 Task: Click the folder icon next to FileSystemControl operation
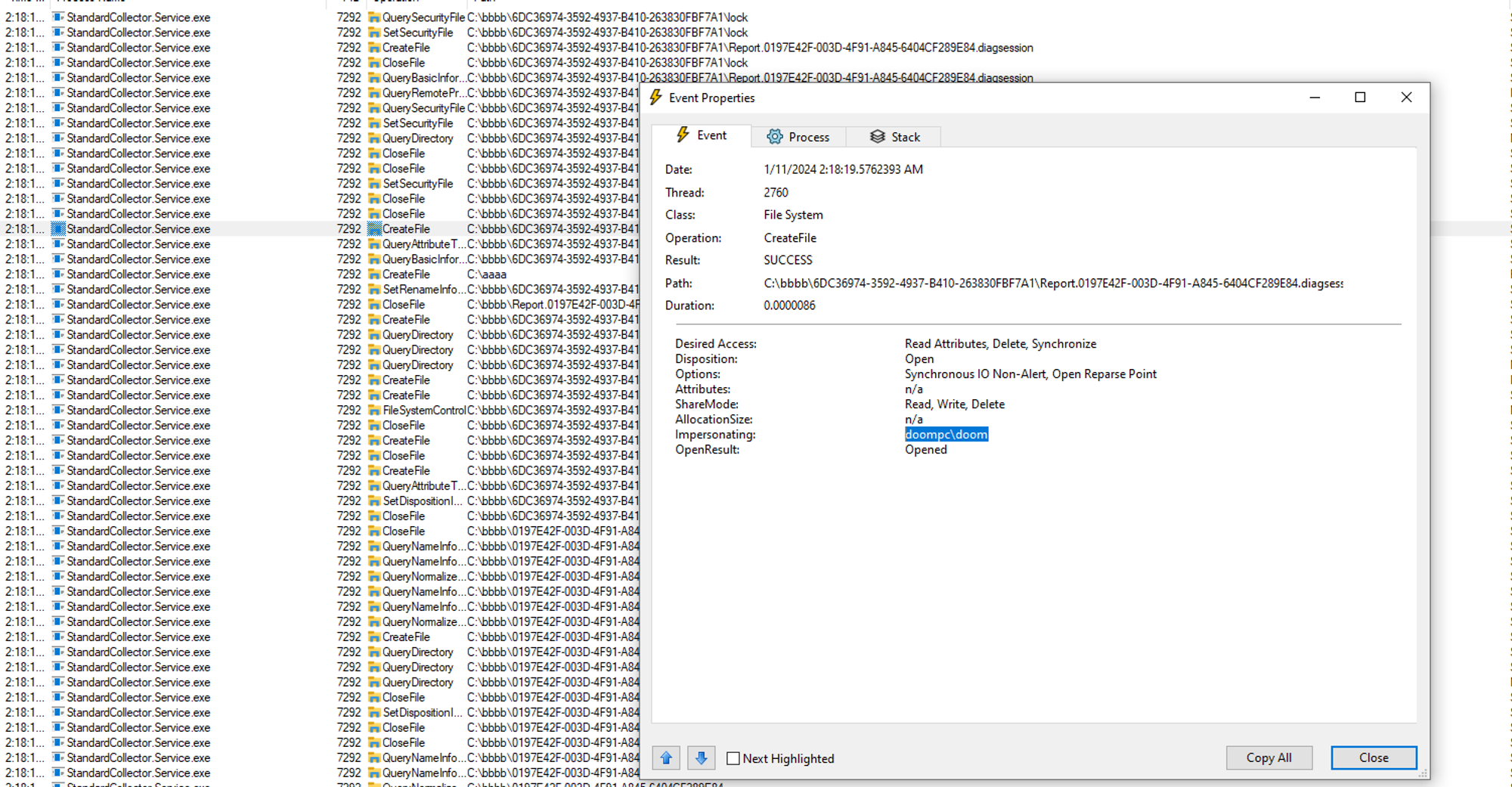[374, 410]
